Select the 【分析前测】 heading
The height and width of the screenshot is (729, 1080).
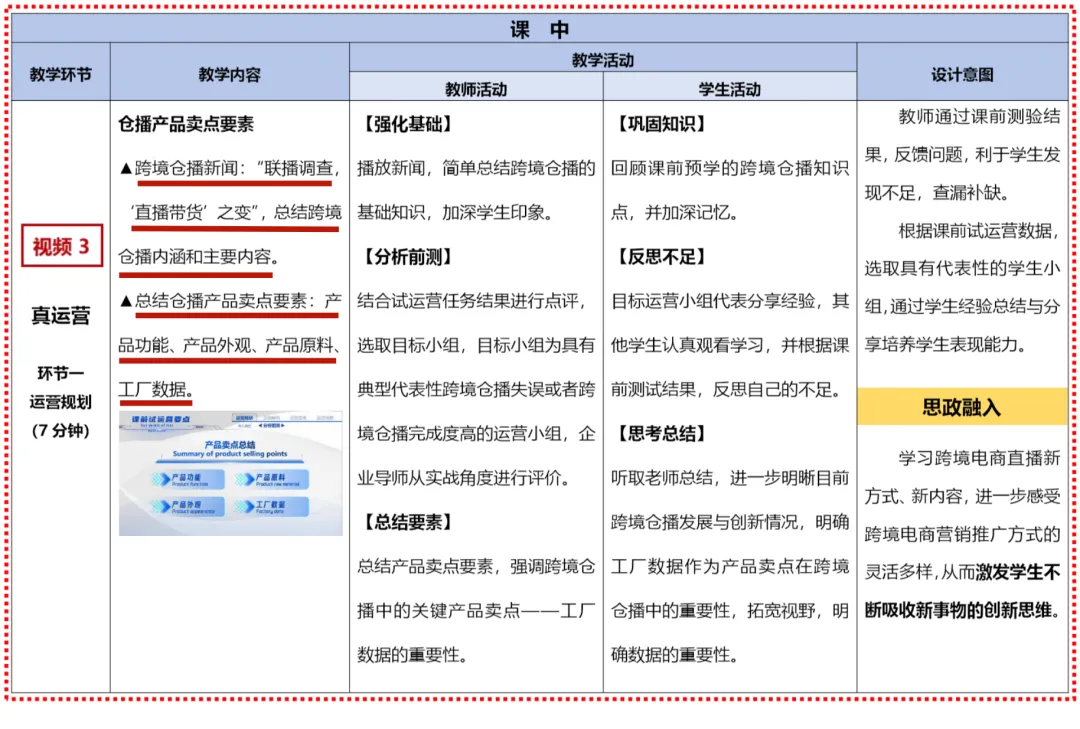tap(408, 256)
